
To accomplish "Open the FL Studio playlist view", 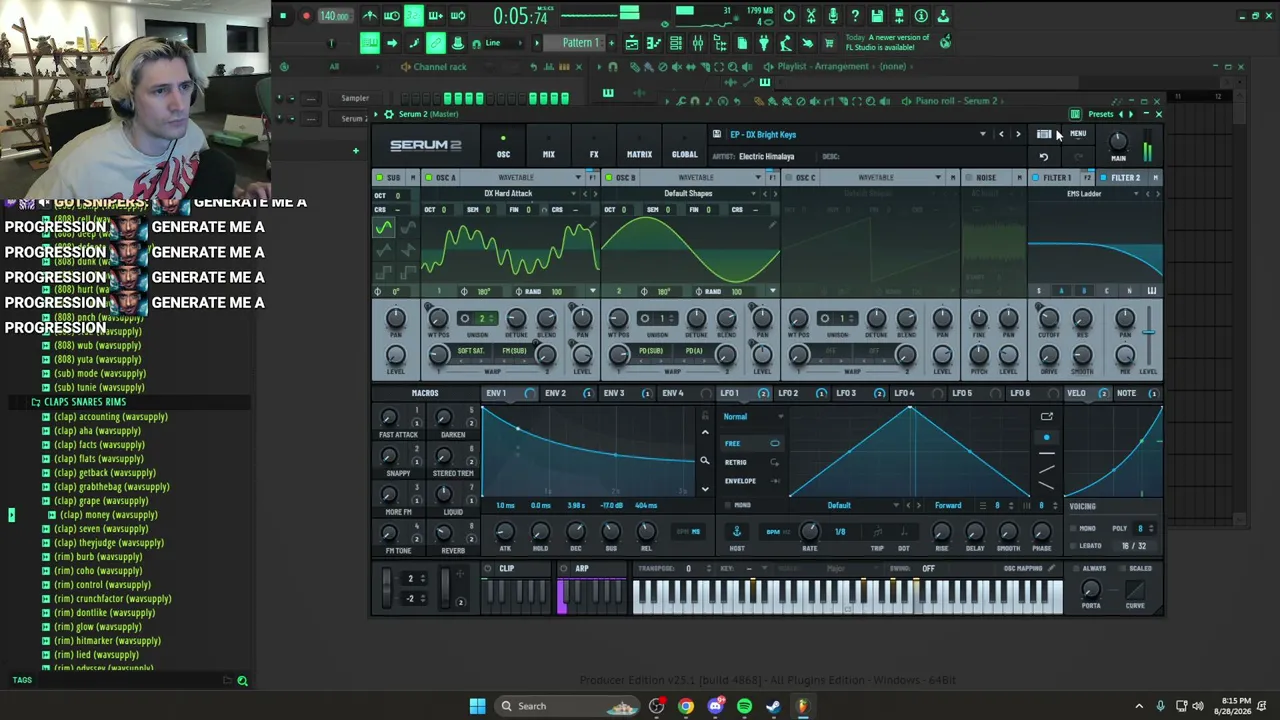I will pyautogui.click(x=632, y=43).
